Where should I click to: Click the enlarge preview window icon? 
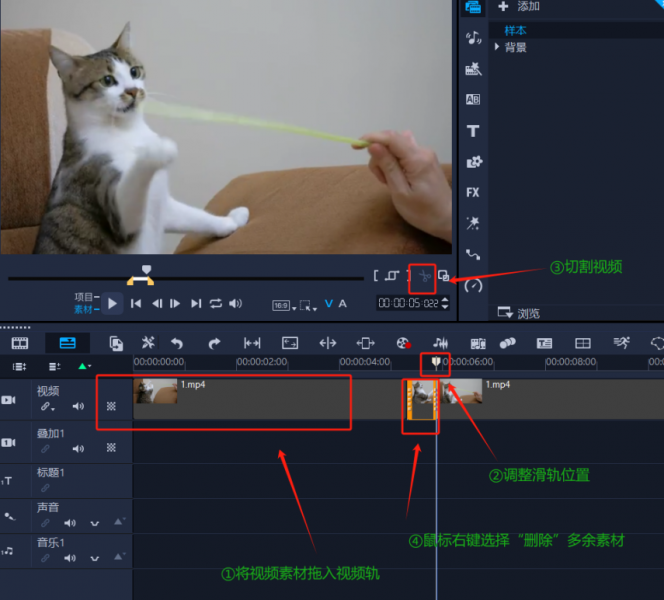[443, 276]
